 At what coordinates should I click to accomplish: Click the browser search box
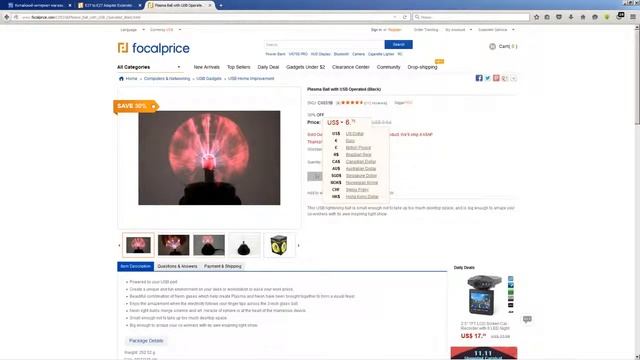click(x=471, y=17)
